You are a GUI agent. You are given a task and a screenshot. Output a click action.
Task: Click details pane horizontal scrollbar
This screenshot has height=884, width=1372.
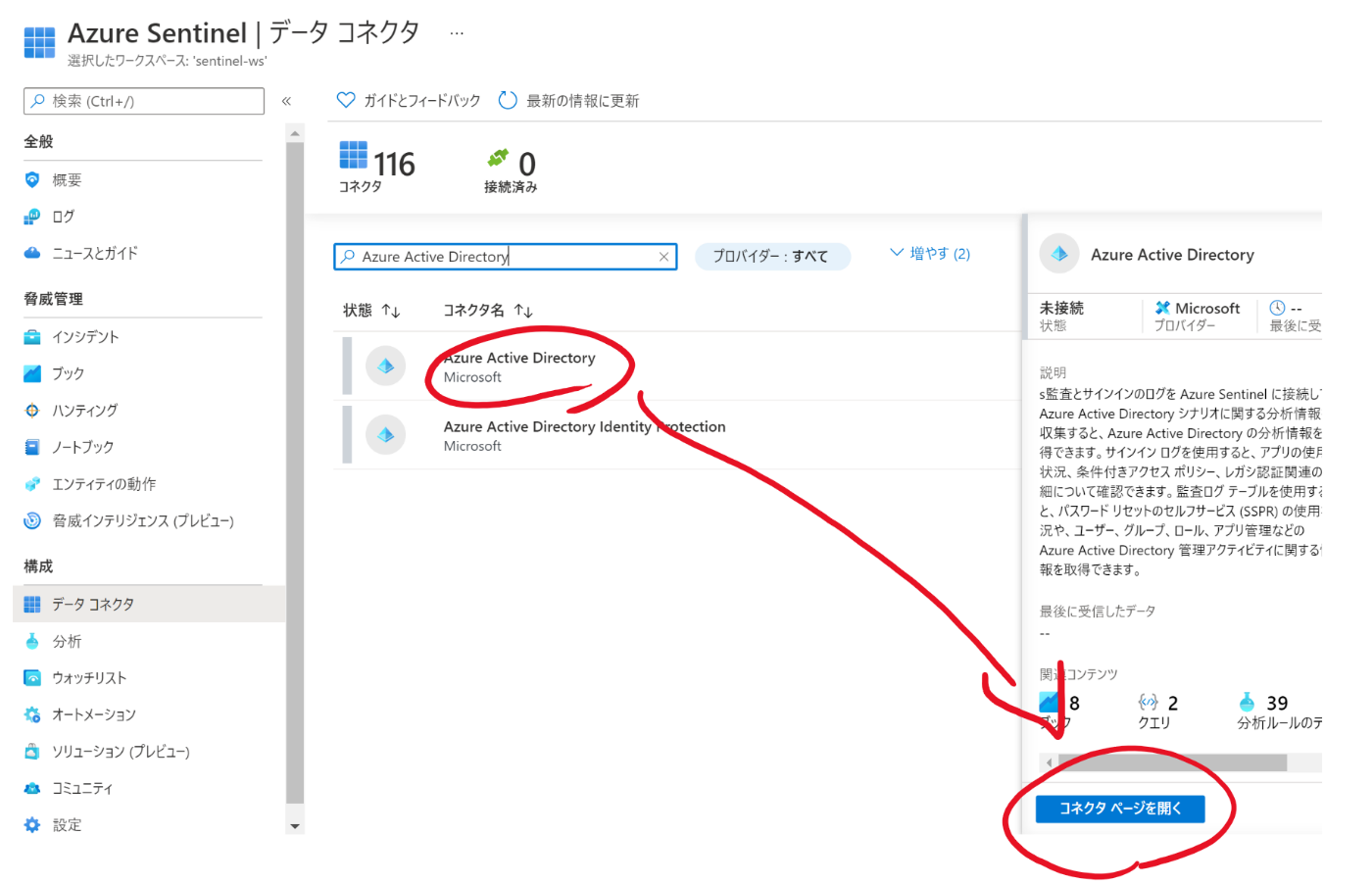(x=1172, y=762)
